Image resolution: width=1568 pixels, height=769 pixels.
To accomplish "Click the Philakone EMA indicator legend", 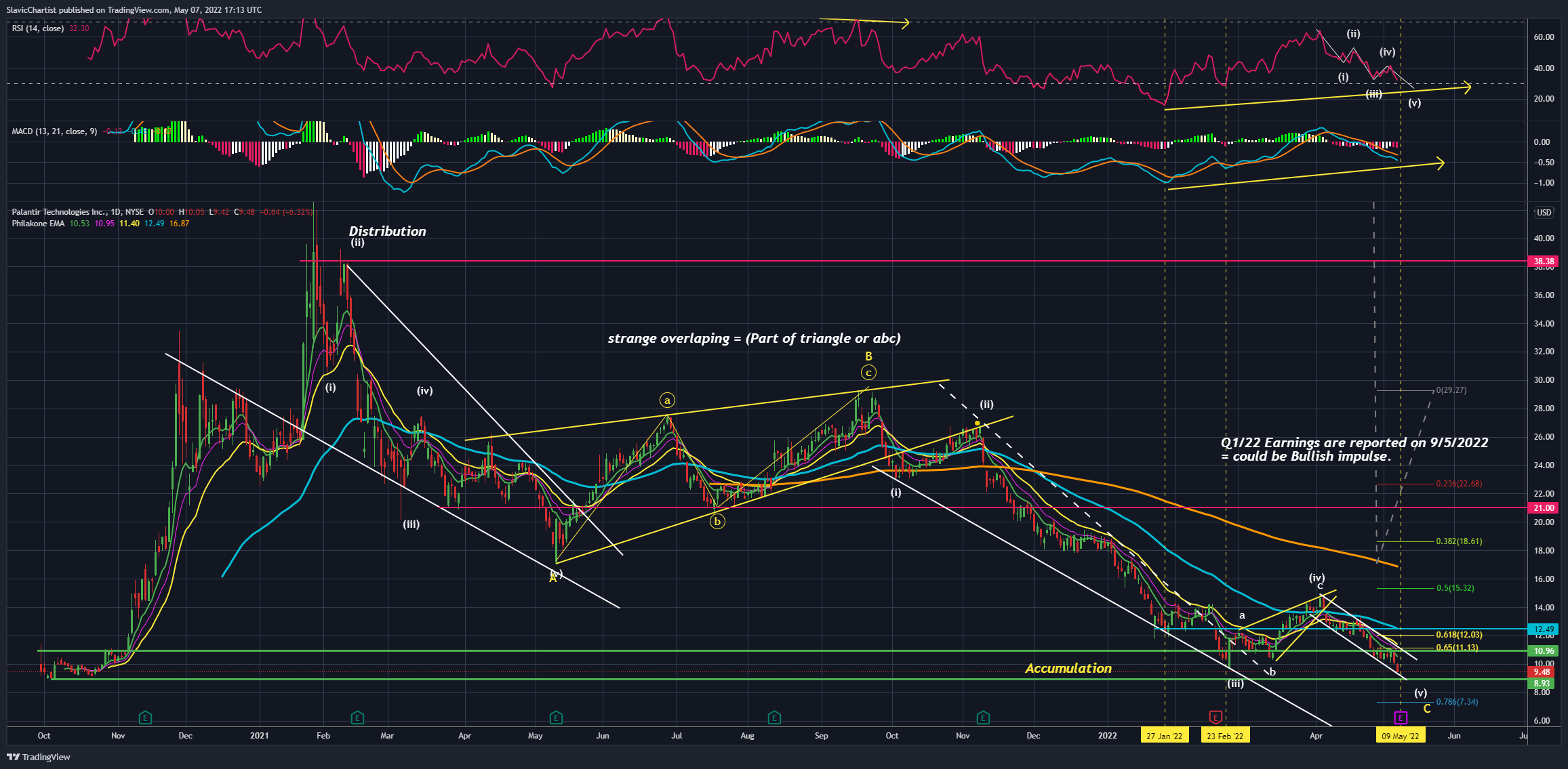I will (x=38, y=224).
